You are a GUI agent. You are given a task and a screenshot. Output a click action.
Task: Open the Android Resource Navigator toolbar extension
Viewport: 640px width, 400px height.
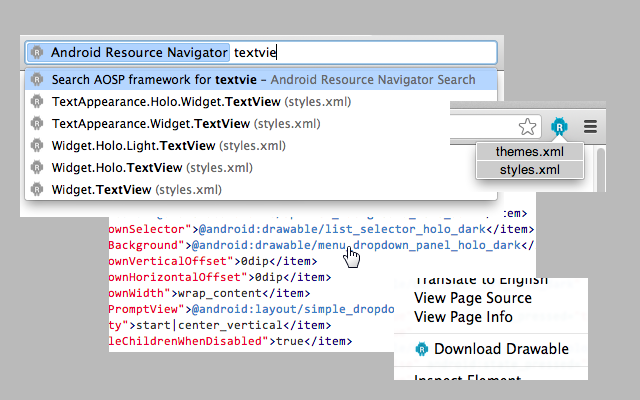(x=559, y=127)
